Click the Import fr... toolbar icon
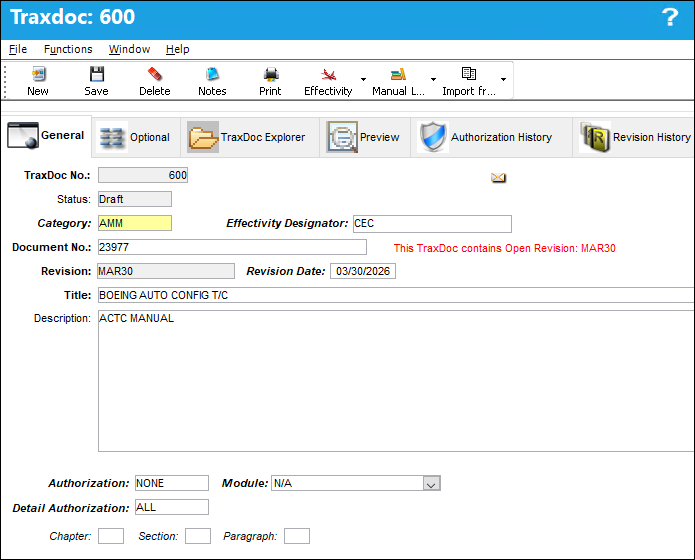The height and width of the screenshot is (560, 695). (x=469, y=74)
